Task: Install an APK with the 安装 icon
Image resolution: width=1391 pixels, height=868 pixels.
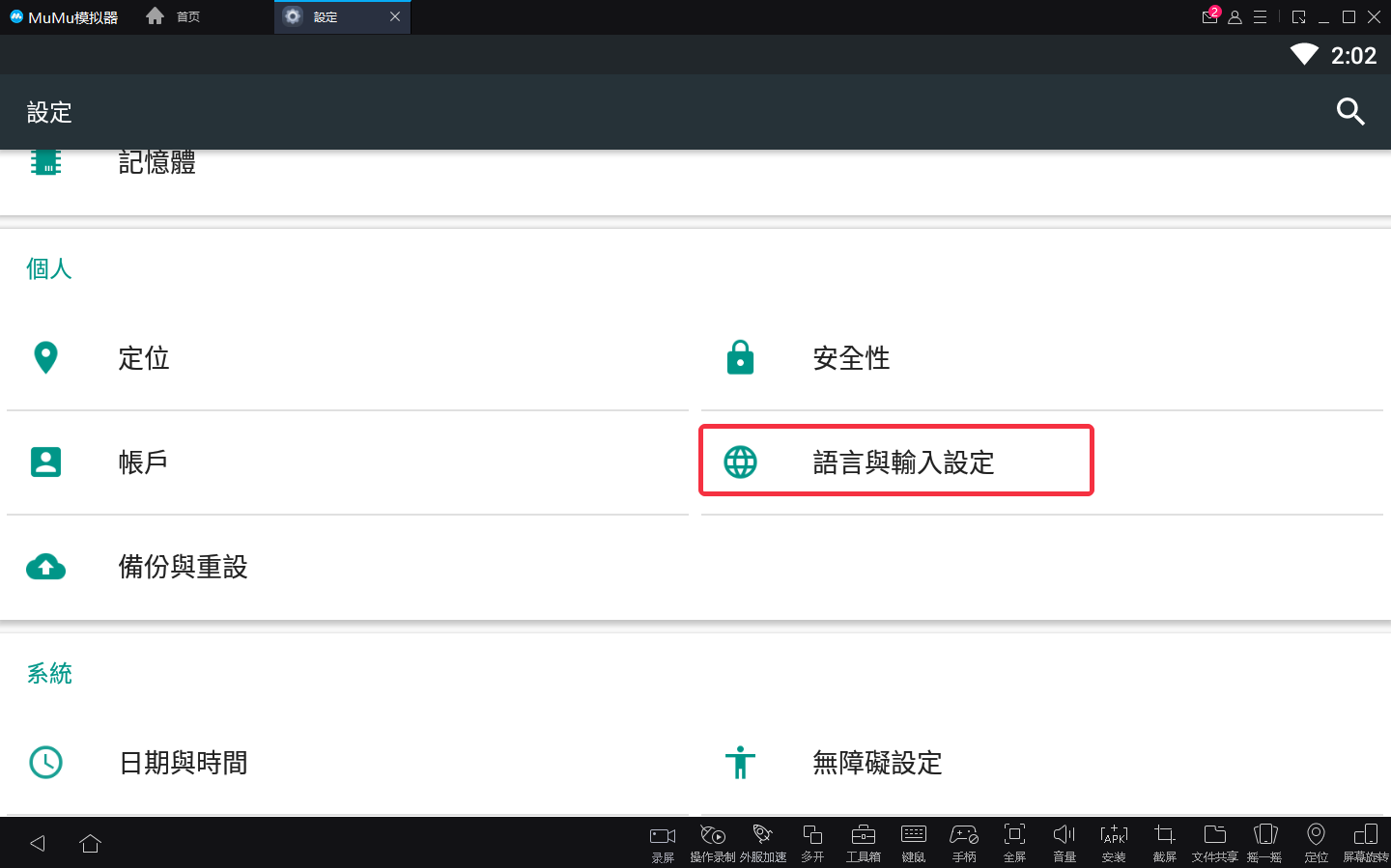Action: [1114, 841]
